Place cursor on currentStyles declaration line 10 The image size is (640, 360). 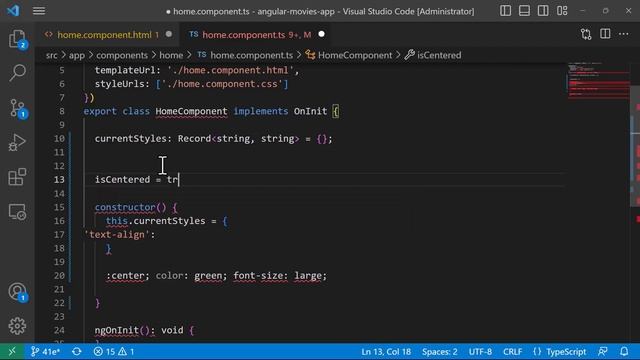tap(213, 139)
